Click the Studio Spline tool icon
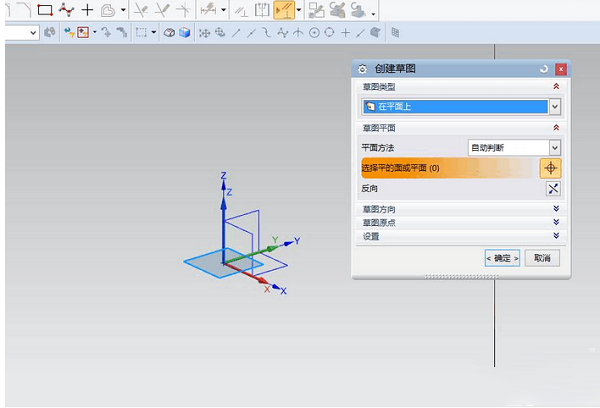This screenshot has width=600, height=408. coord(67,10)
